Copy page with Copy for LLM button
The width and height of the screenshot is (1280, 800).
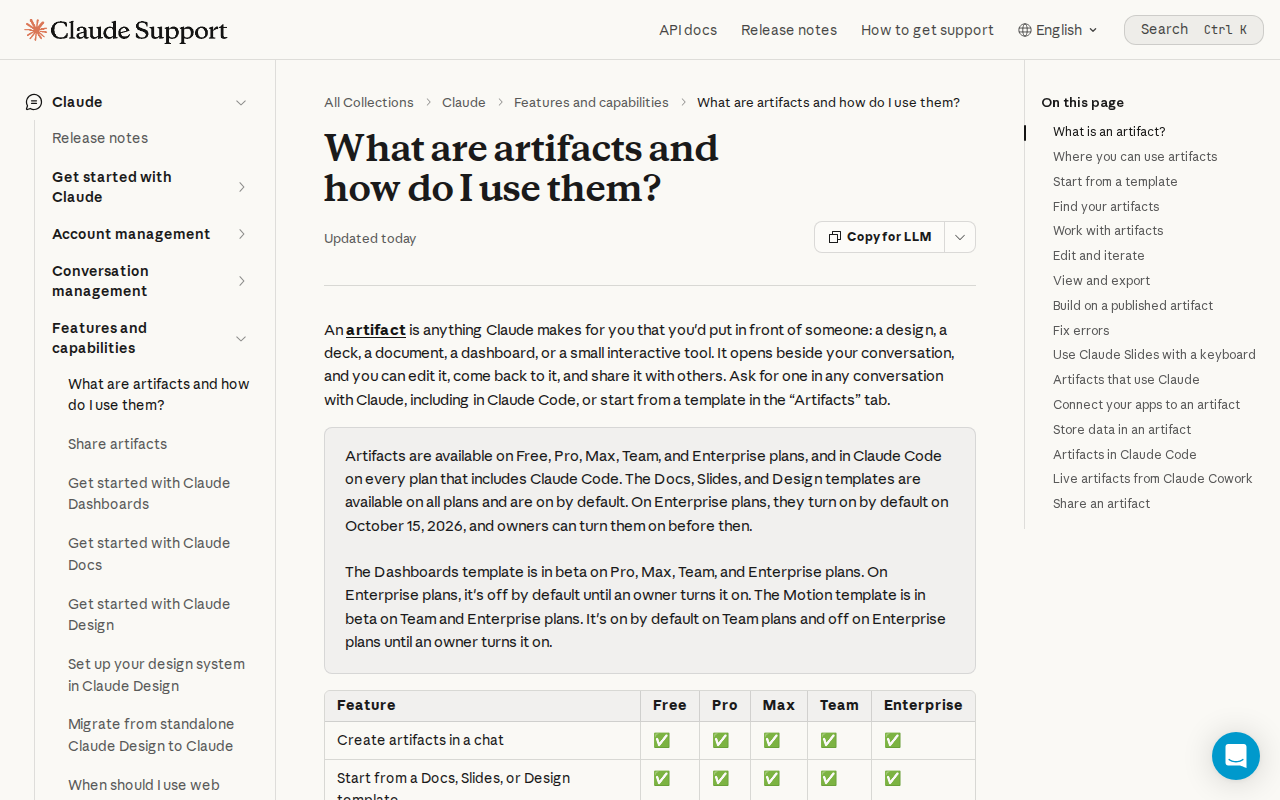[880, 237]
